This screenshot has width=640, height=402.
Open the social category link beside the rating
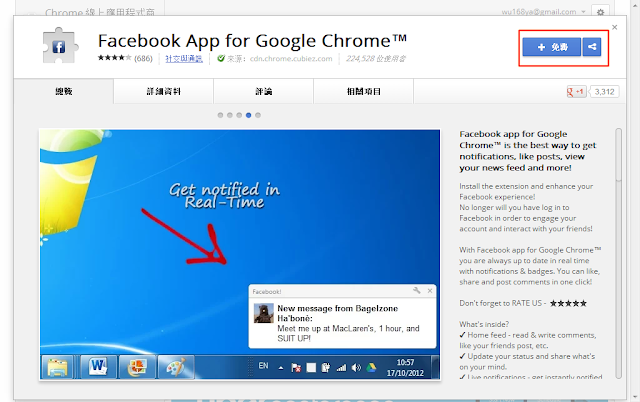[184, 59]
